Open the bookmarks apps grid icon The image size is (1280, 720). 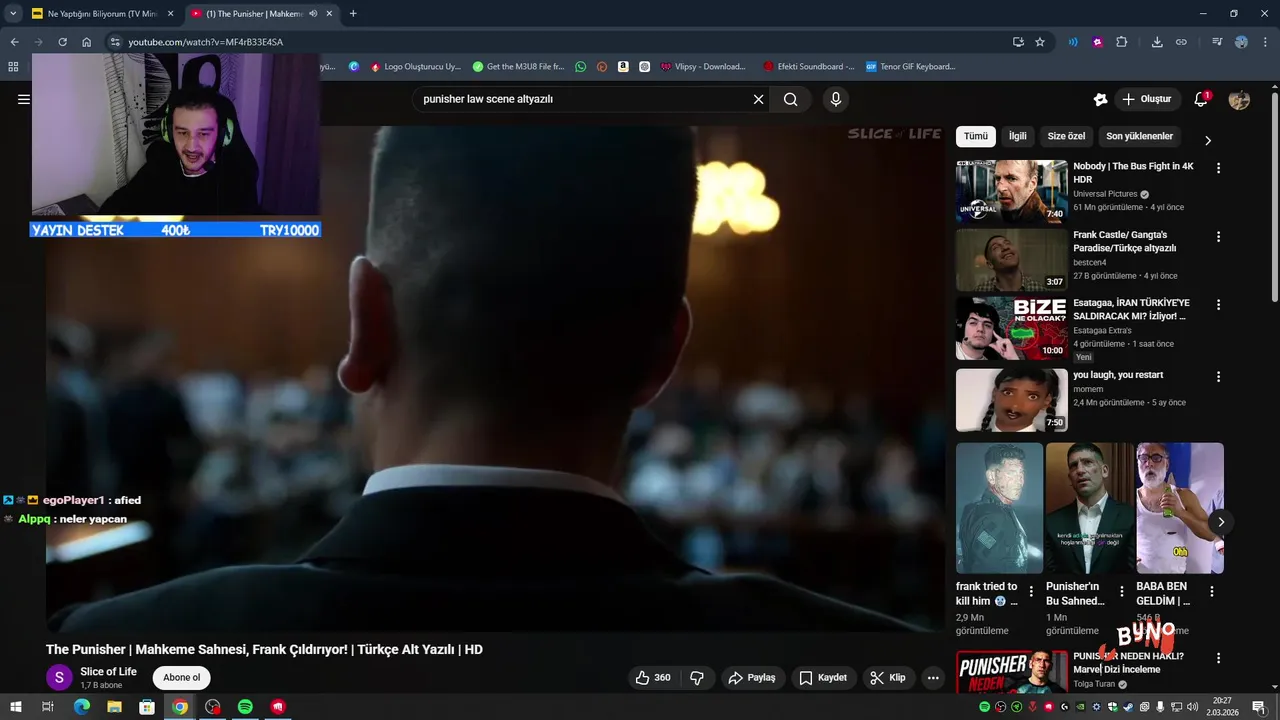13,67
